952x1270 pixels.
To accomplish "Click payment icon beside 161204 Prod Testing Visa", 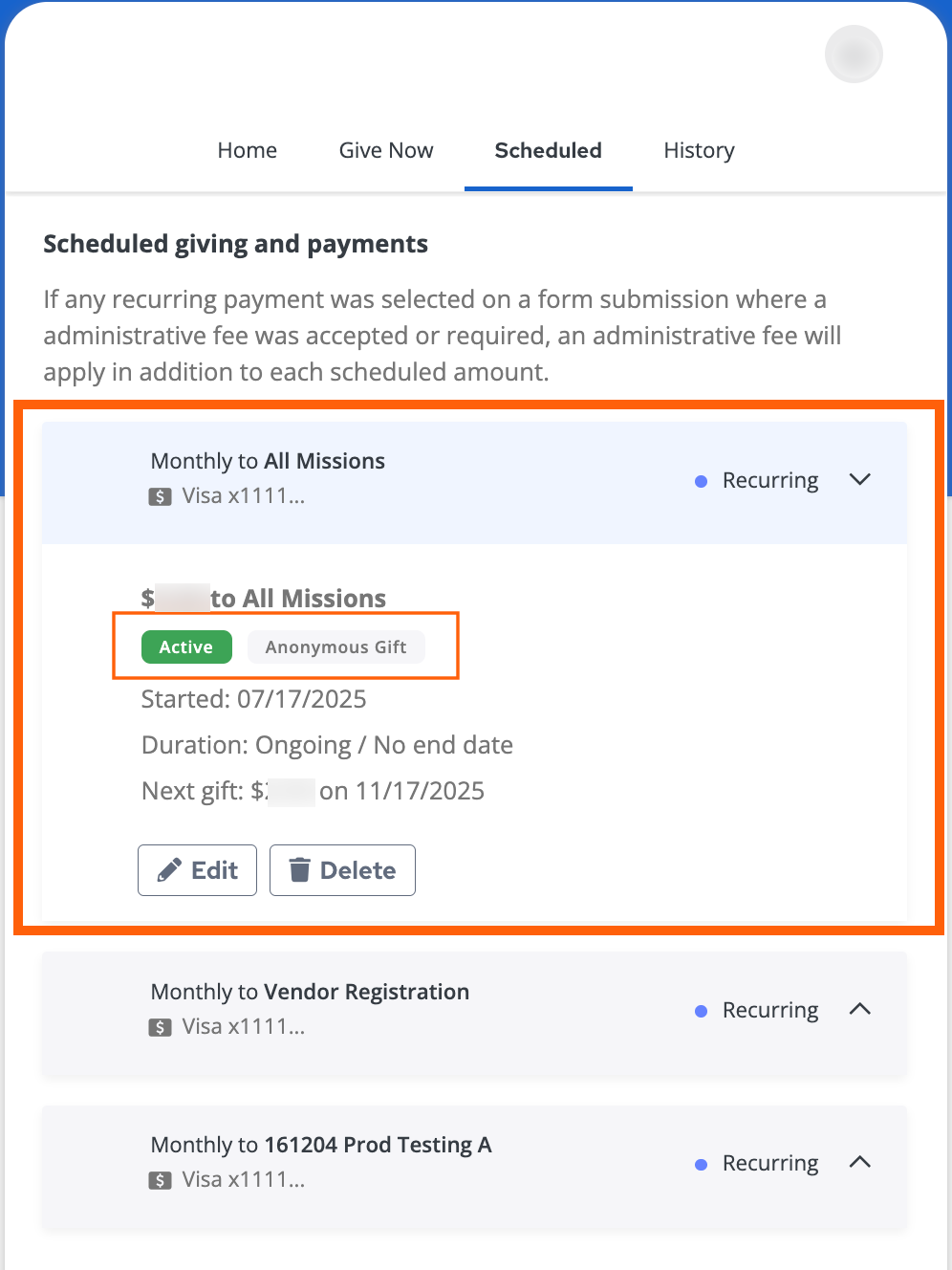I will coord(160,1180).
